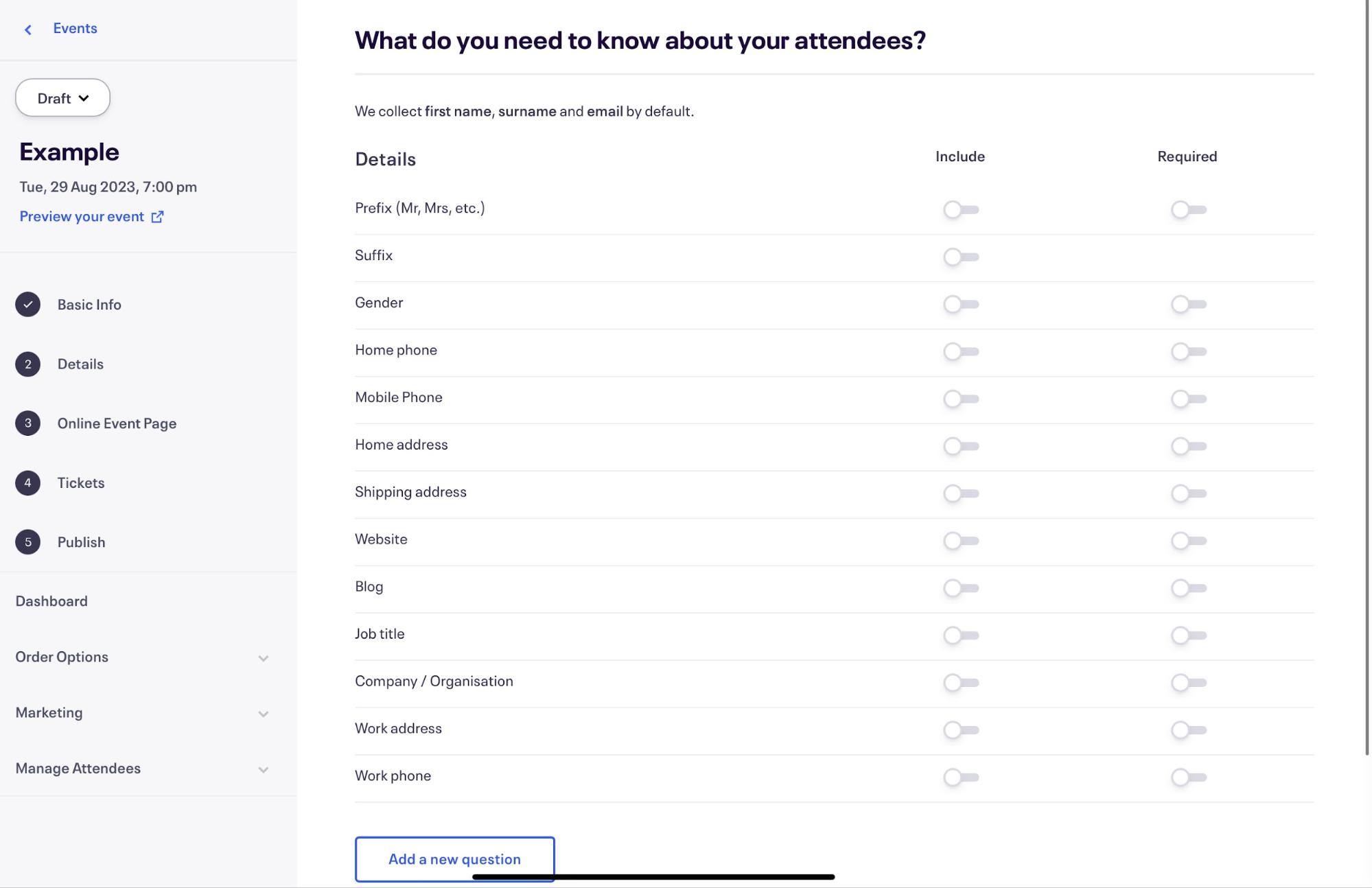Click the step 5 circle for Publish

[28, 542]
